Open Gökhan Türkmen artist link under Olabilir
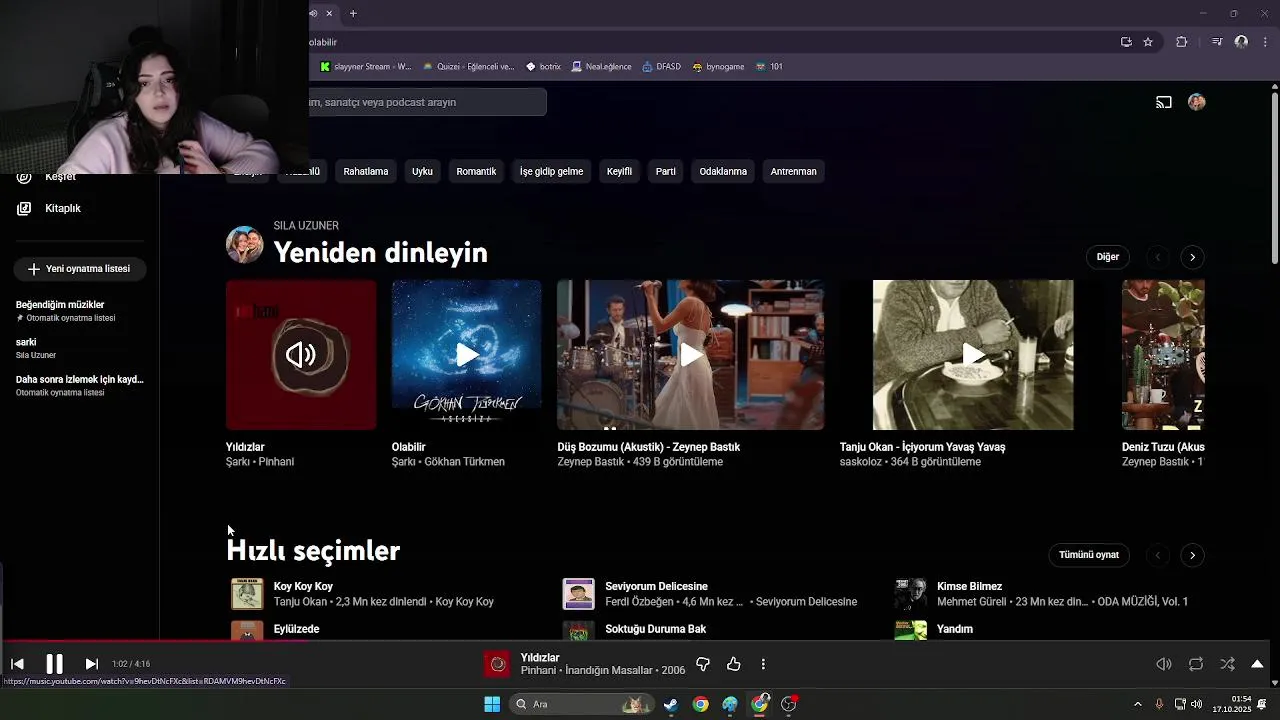Image resolution: width=1280 pixels, height=720 pixels. (464, 462)
